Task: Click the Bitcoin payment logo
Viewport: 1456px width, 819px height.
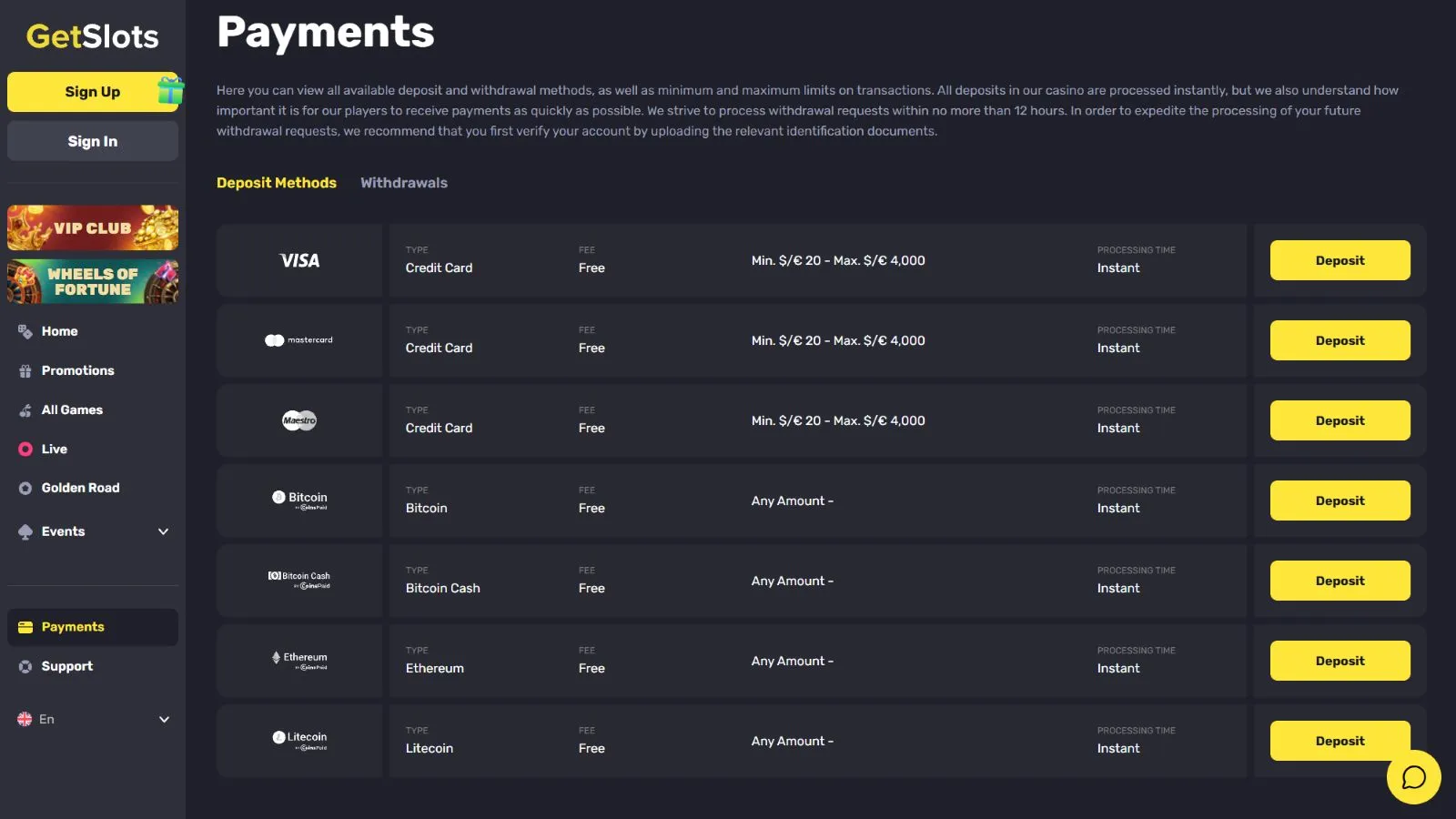Action: point(299,500)
